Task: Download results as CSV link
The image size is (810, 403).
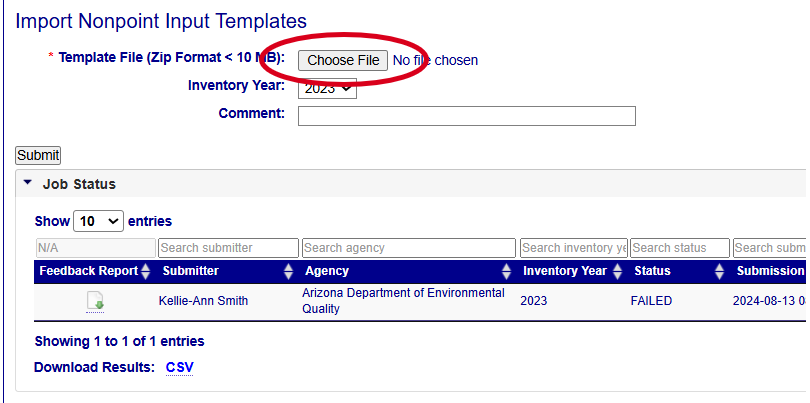Action: [180, 367]
